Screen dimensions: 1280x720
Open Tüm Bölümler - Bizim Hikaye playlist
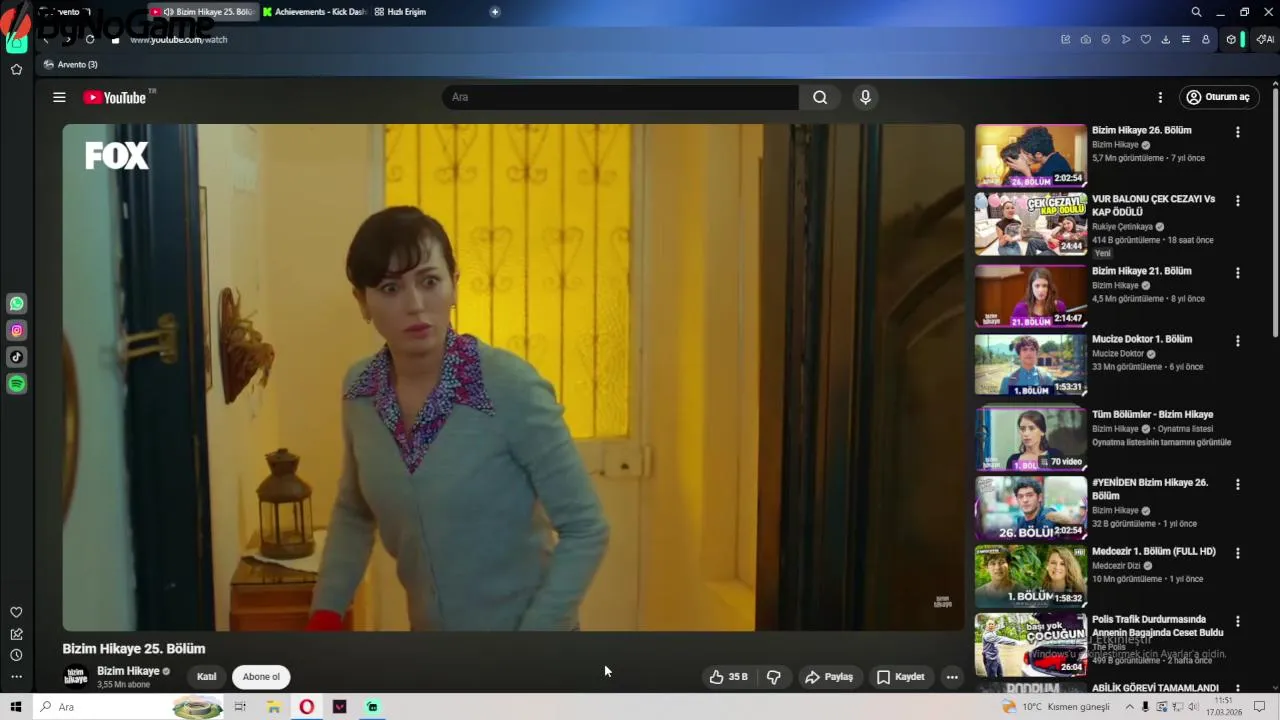coord(1152,414)
